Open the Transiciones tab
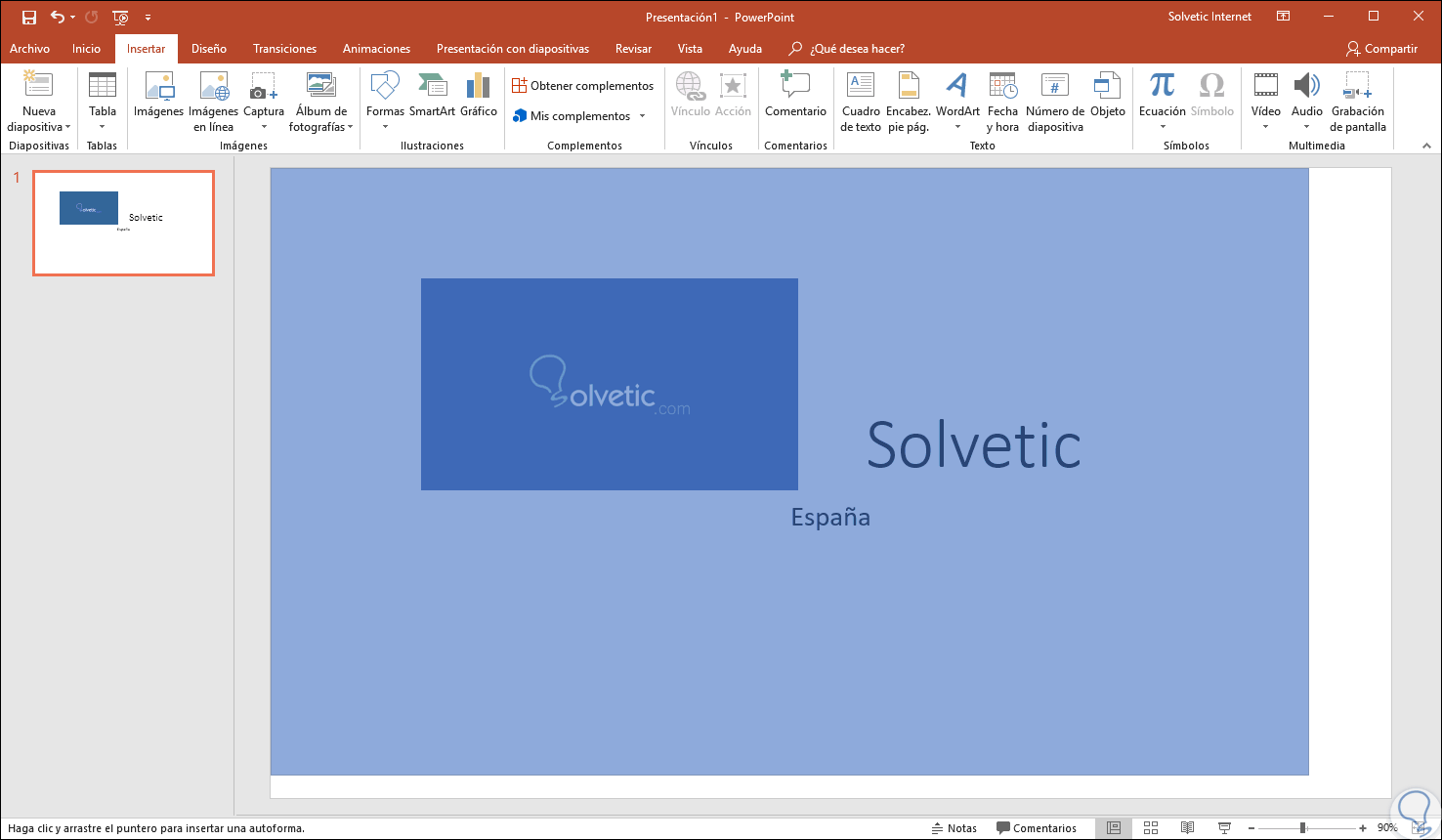This screenshot has height=840, width=1442. (285, 49)
